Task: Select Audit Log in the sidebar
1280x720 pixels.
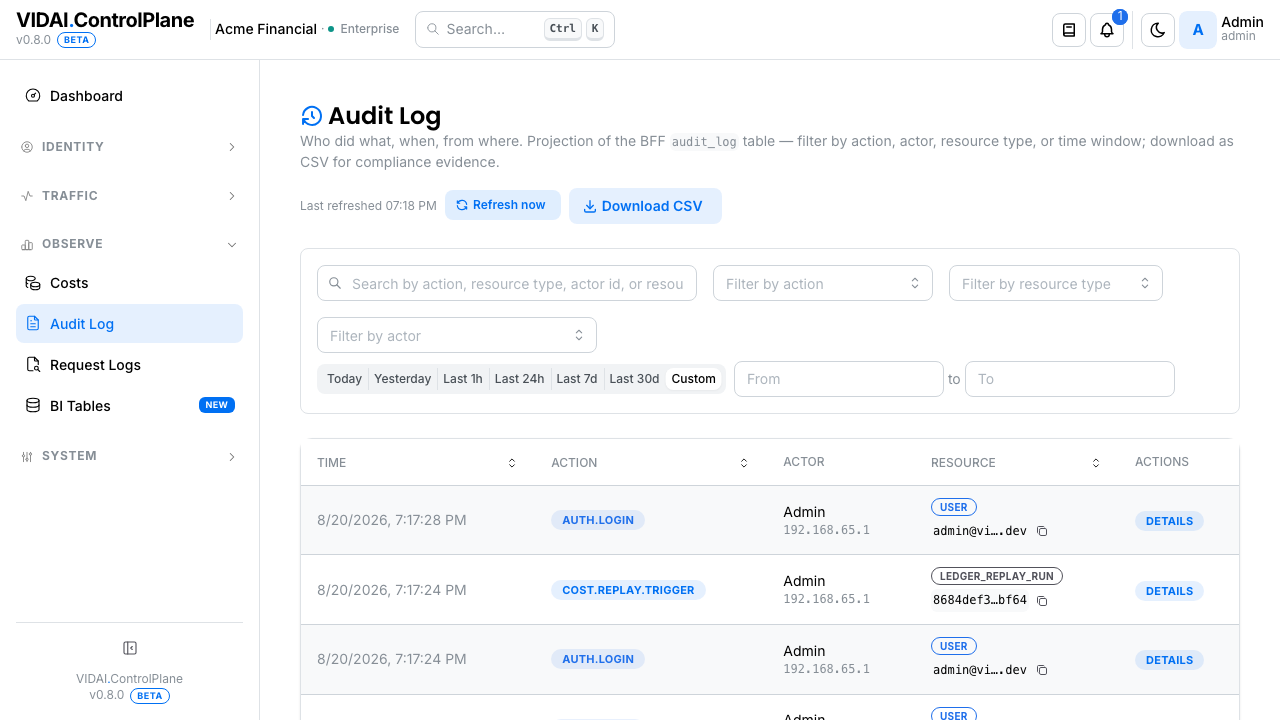Action: point(129,324)
